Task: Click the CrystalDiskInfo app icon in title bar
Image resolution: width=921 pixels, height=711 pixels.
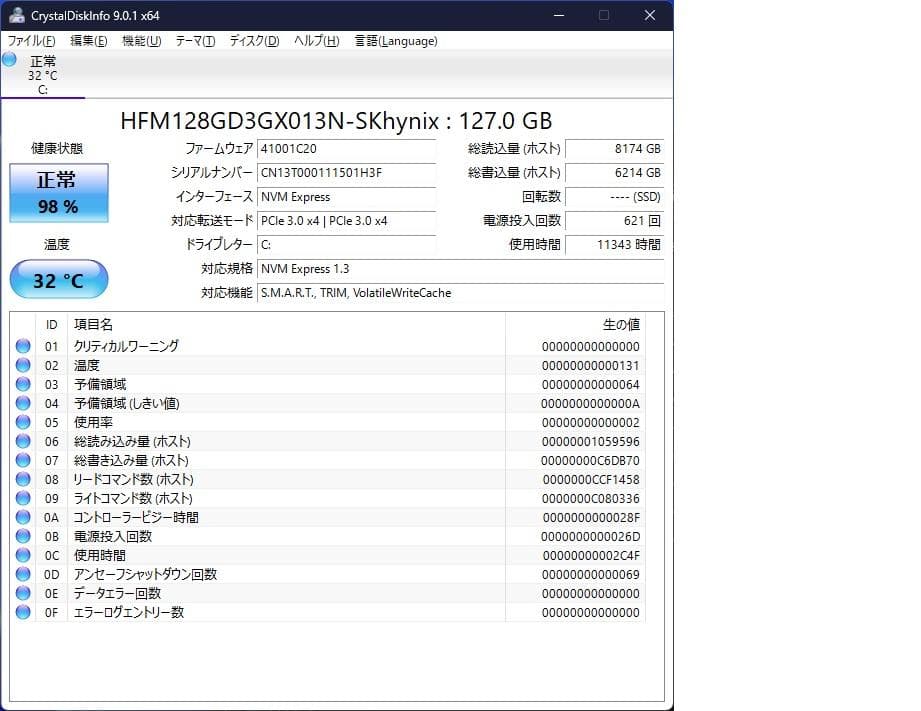Action: (x=17, y=15)
